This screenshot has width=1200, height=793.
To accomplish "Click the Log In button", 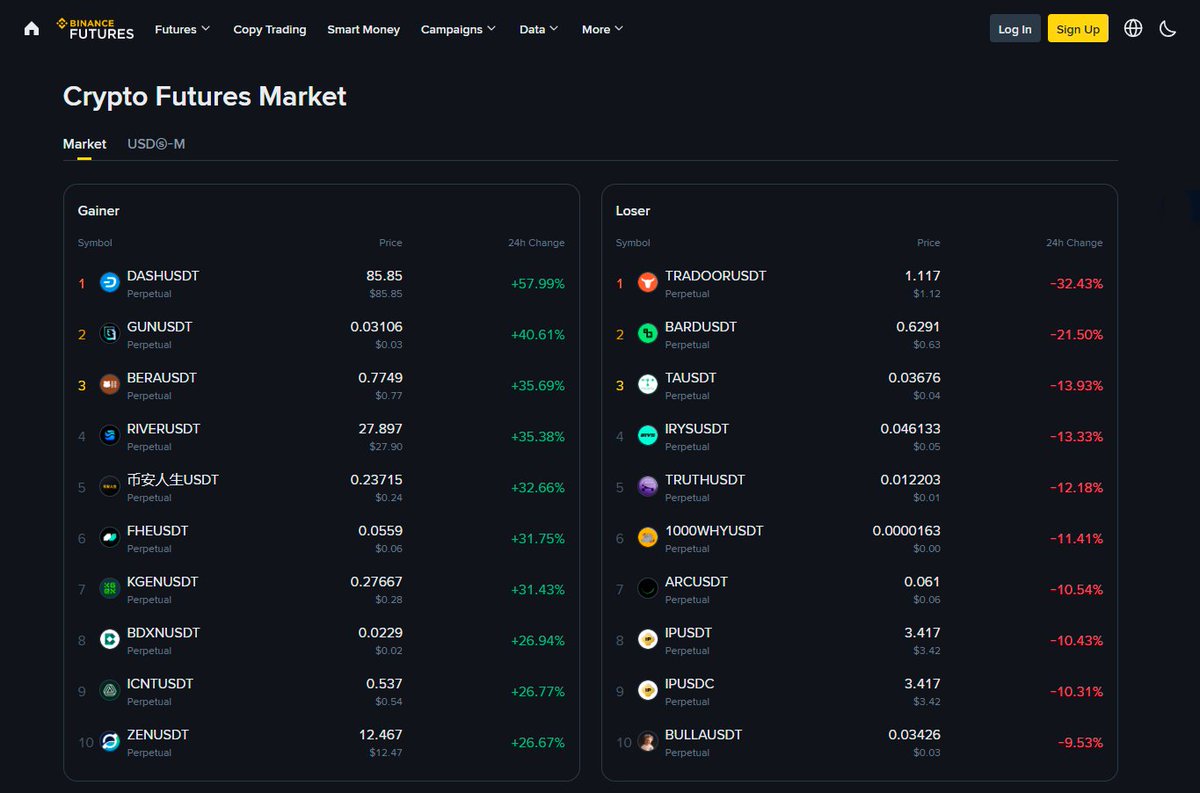I will (x=1014, y=28).
